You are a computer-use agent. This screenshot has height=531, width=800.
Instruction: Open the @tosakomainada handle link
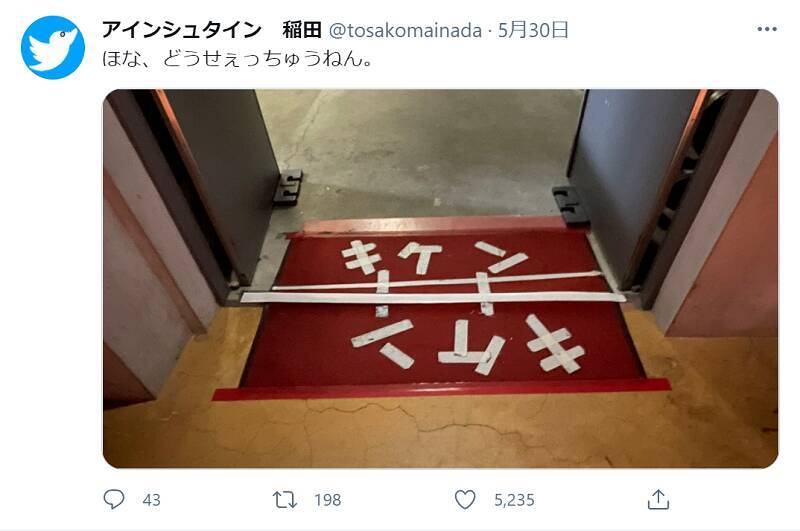coord(405,31)
